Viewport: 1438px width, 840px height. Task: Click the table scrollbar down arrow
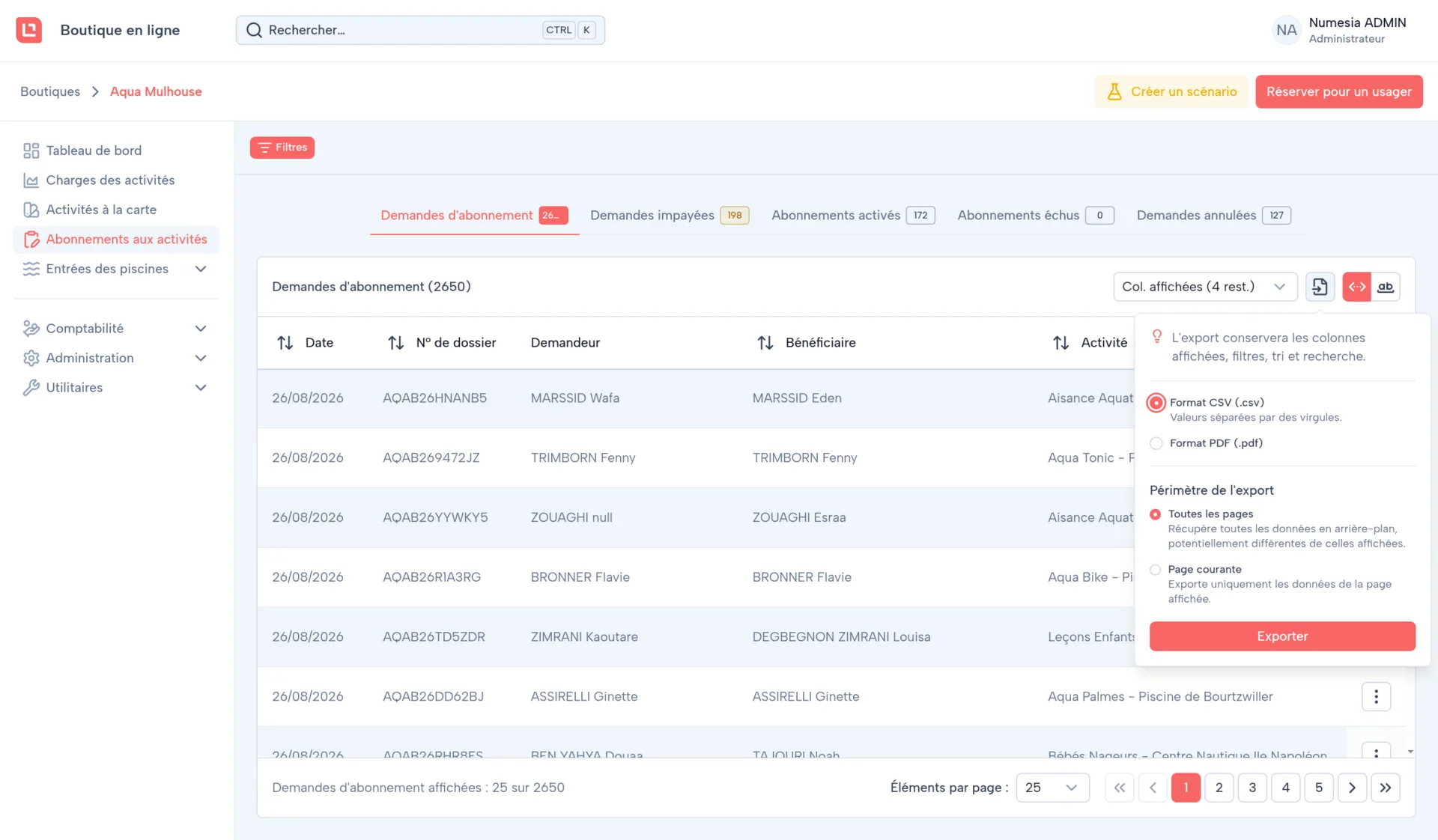point(1410,751)
